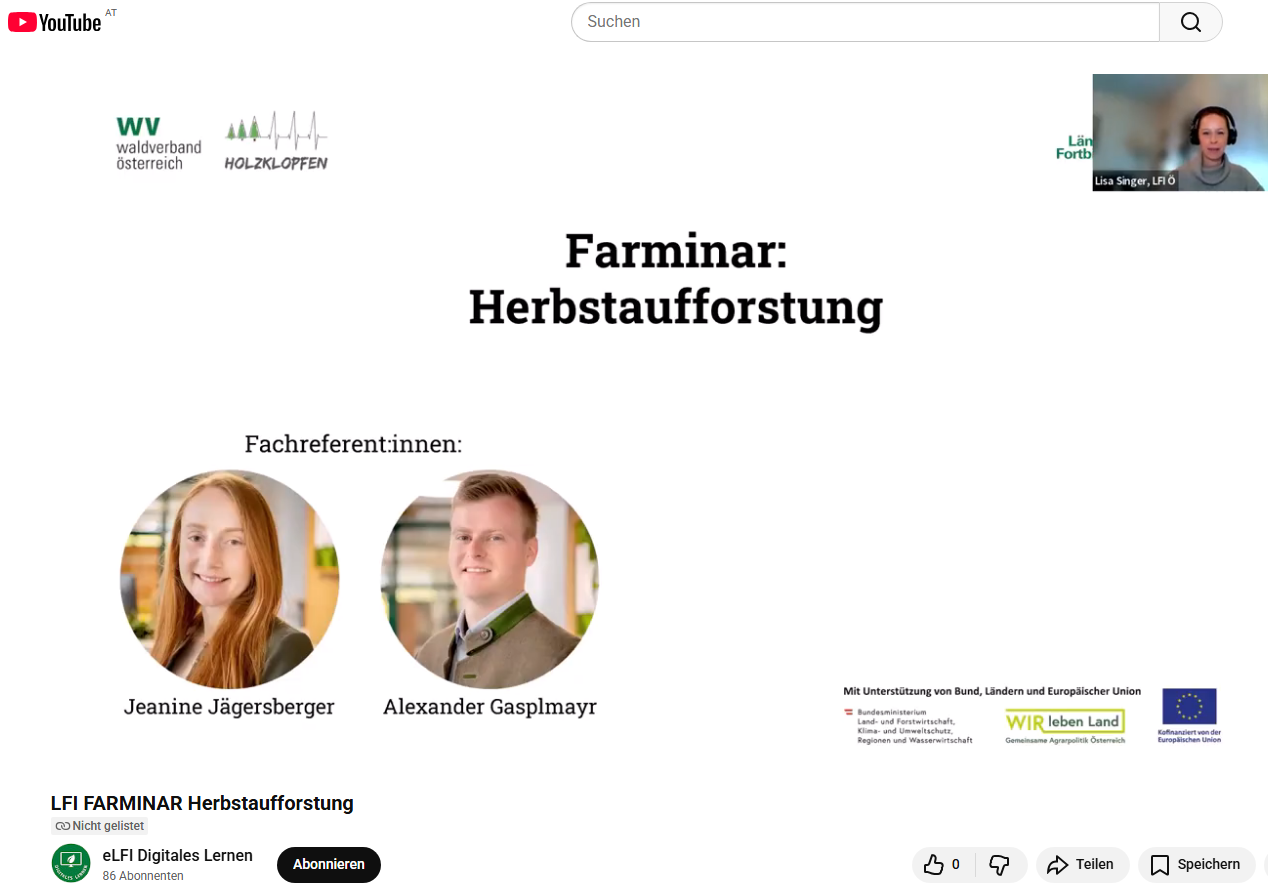
Task: Select the AT region label near the logo
Action: tap(111, 12)
